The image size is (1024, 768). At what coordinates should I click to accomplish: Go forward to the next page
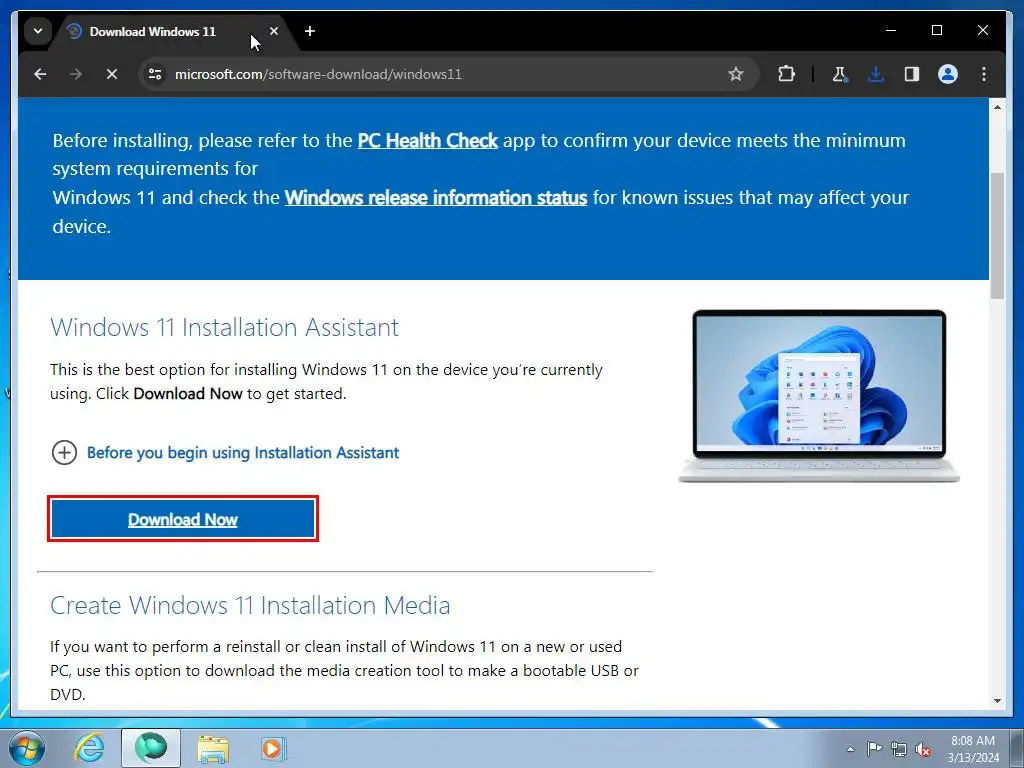point(76,74)
